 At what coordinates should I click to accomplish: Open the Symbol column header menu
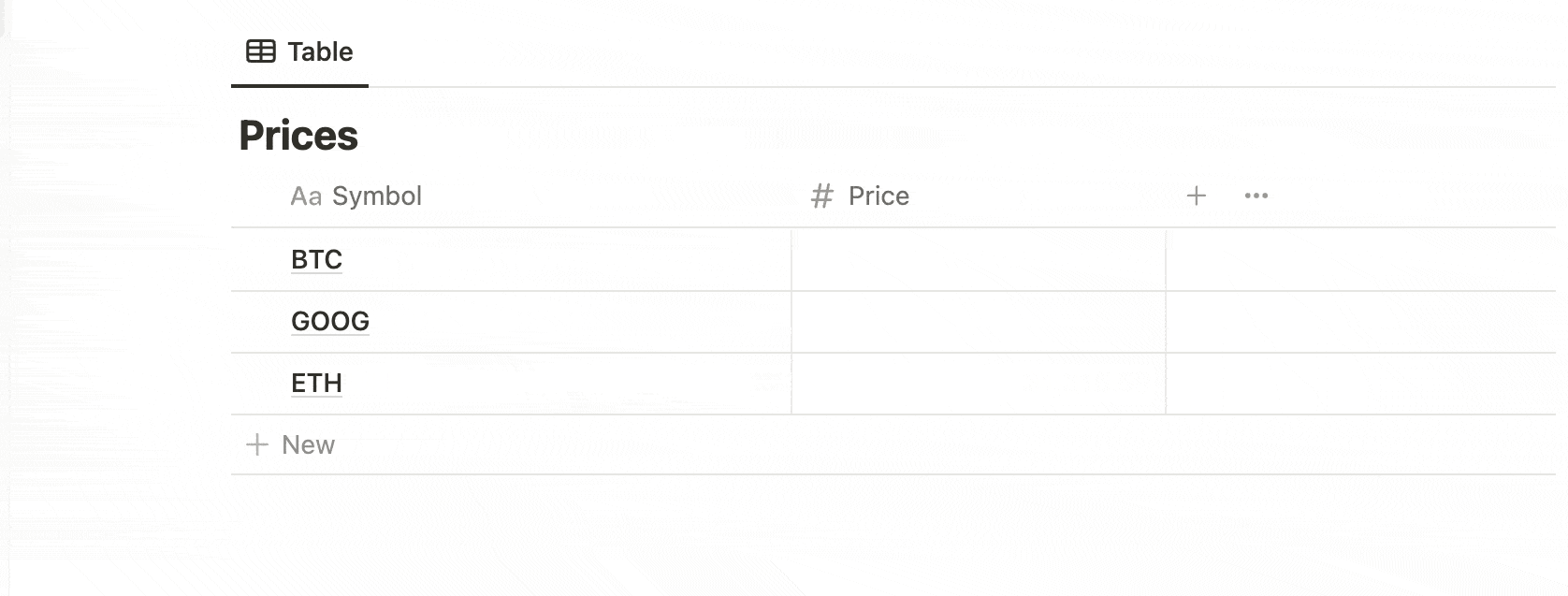tap(511, 196)
